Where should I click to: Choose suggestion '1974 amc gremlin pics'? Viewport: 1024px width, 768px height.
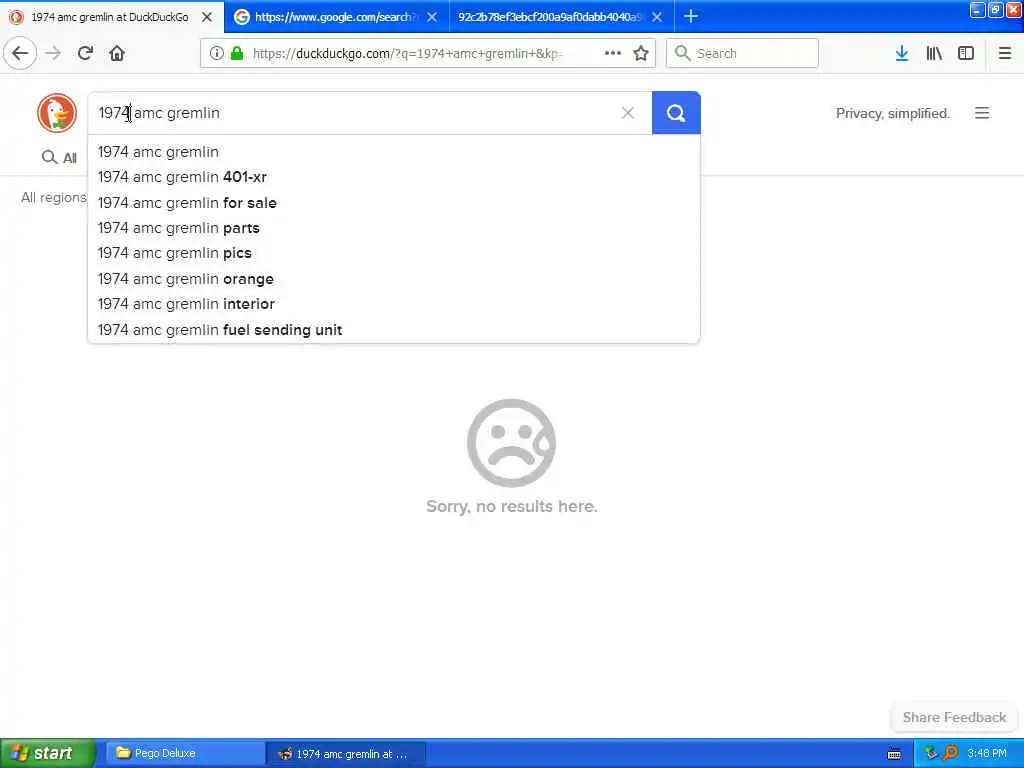point(394,253)
